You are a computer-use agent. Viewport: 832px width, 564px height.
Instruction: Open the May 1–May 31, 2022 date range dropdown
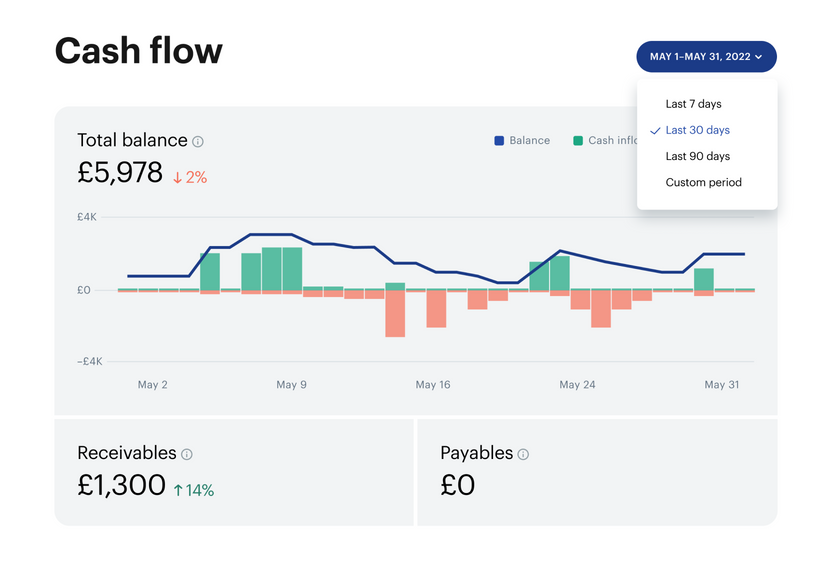tap(706, 57)
